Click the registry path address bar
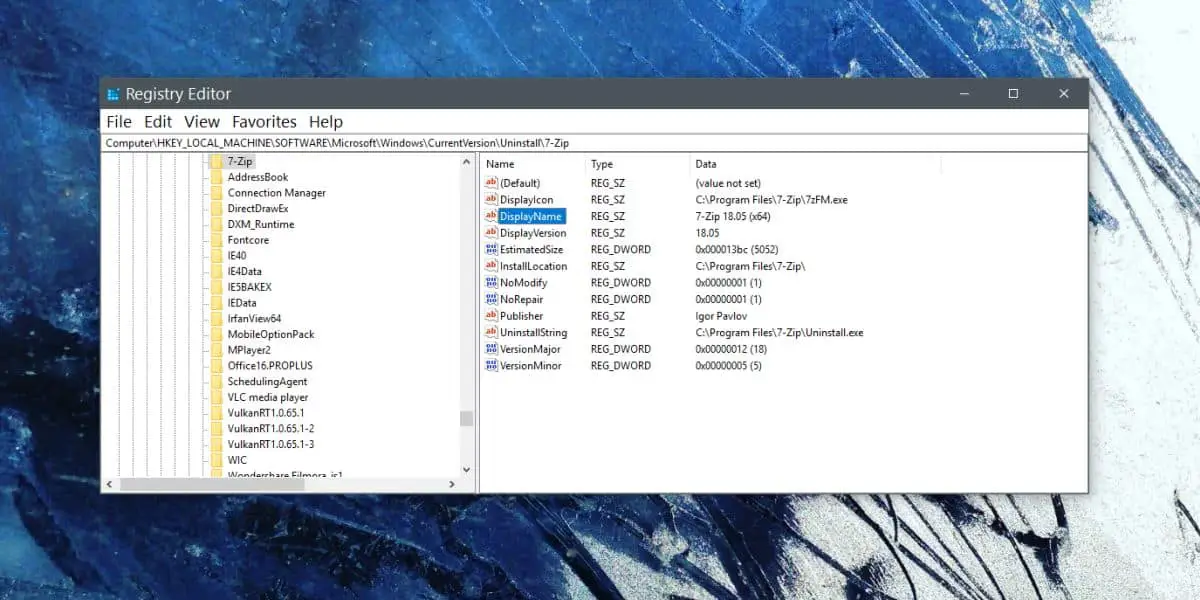The image size is (1200, 600). coord(594,143)
